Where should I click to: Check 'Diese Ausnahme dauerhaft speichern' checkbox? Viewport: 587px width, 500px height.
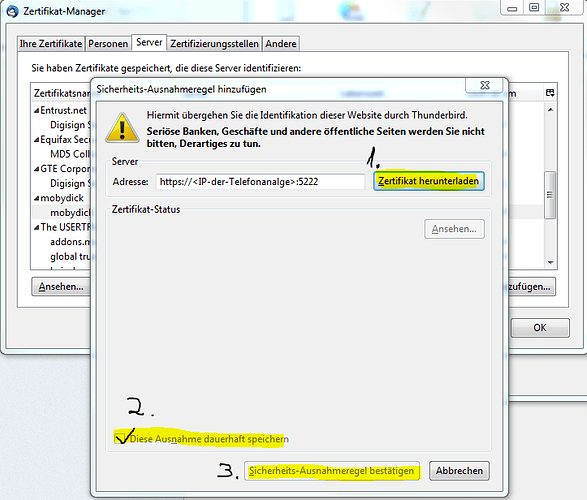[120, 438]
